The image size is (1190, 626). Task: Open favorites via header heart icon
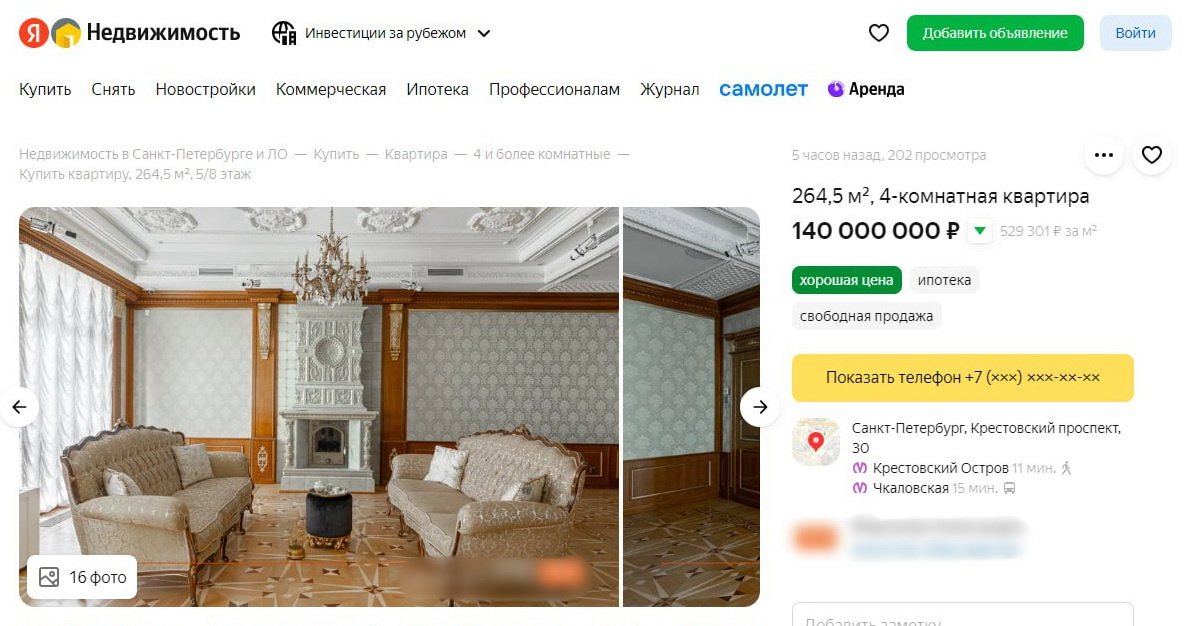point(878,33)
